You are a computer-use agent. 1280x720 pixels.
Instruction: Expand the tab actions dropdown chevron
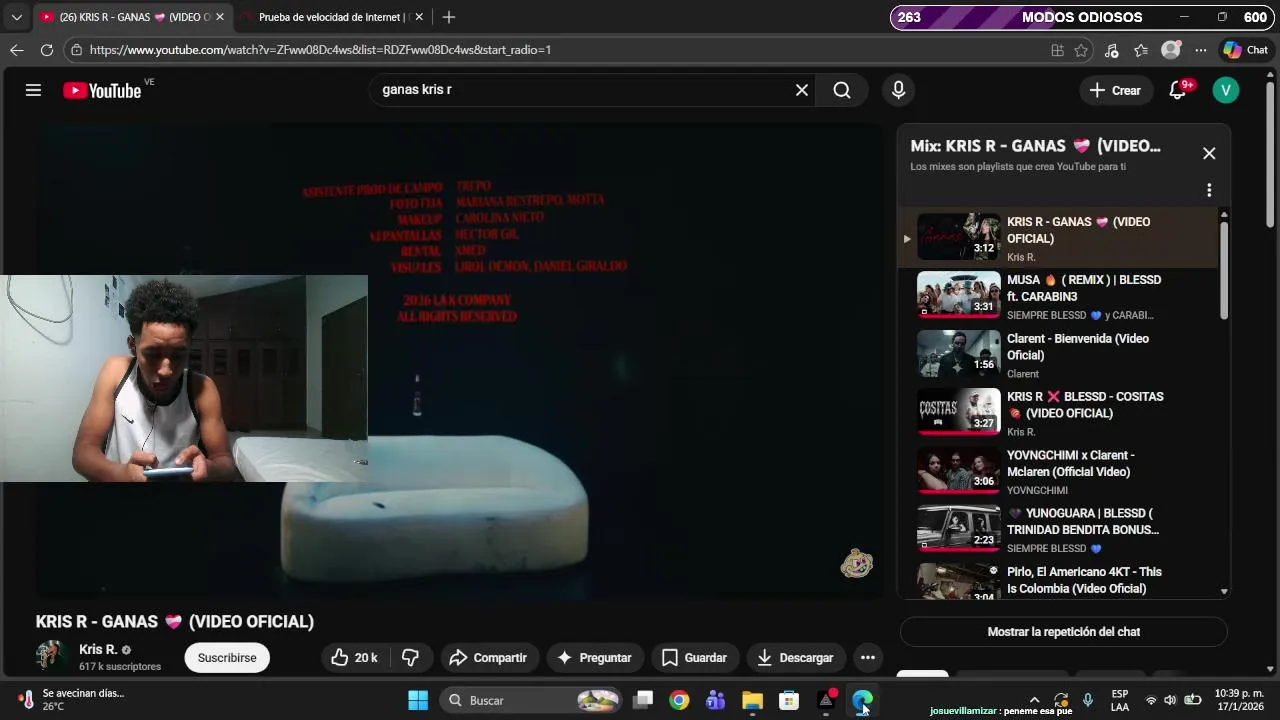16,17
